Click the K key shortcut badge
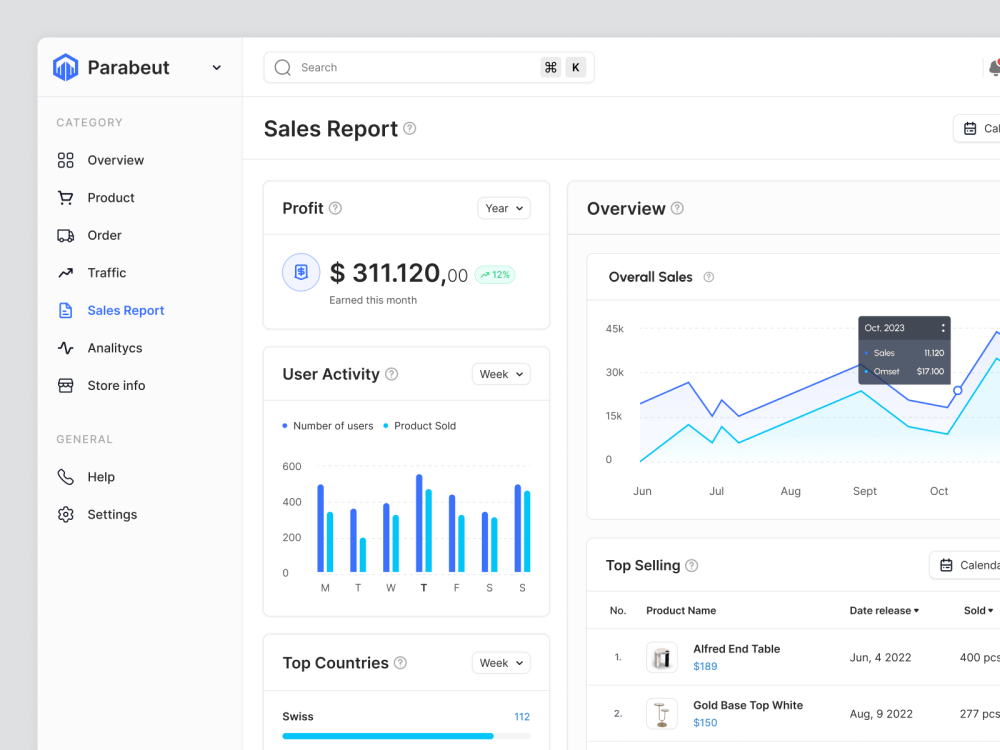 tap(576, 68)
